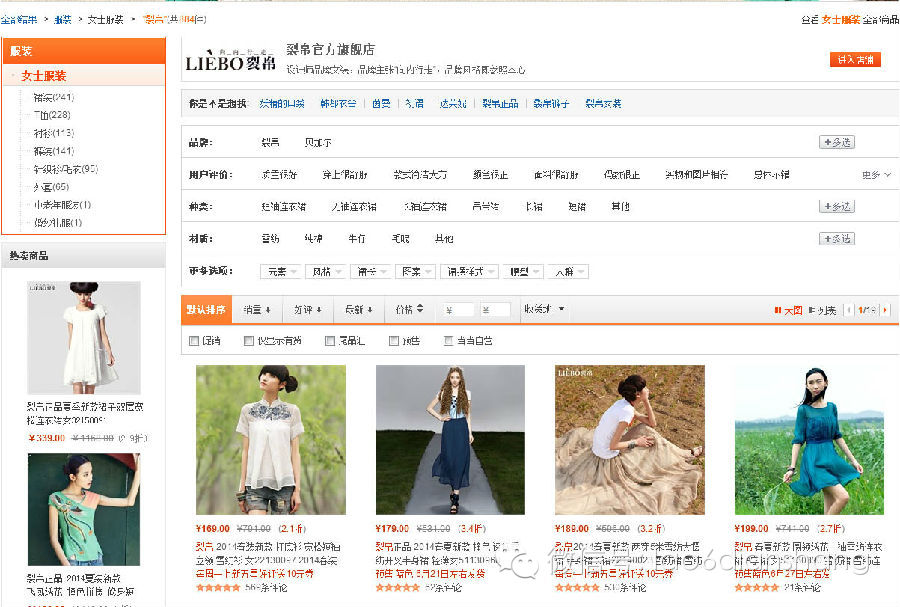
Task: Go to previous results page arrow
Action: (x=849, y=310)
